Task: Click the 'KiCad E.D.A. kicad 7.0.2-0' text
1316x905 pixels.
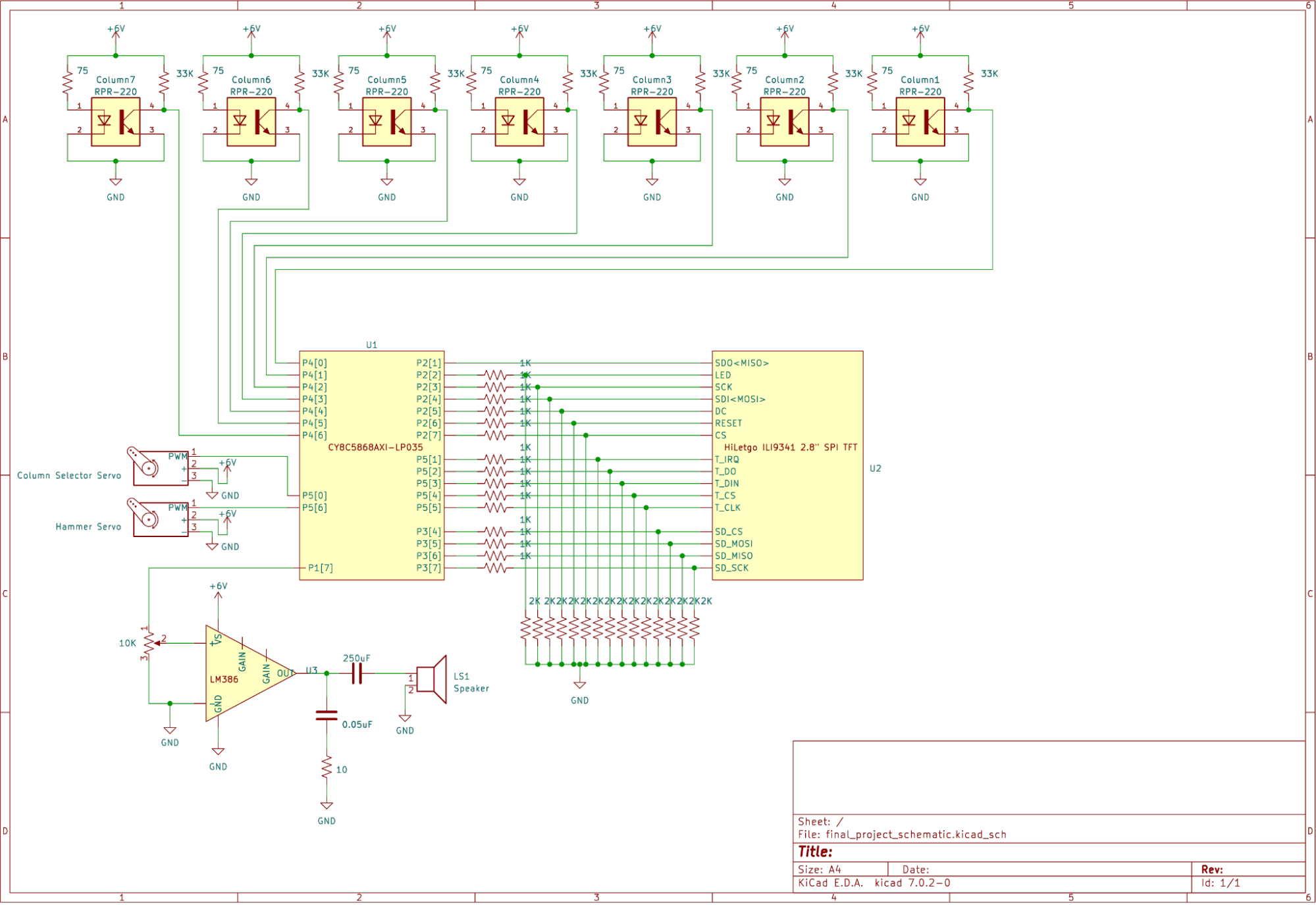Action: [874, 883]
